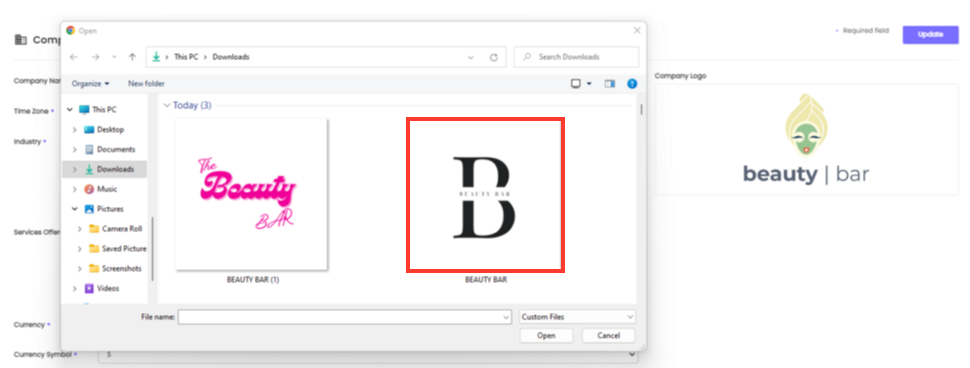Go back using the back arrow
The height and width of the screenshot is (368, 970).
coord(74,57)
